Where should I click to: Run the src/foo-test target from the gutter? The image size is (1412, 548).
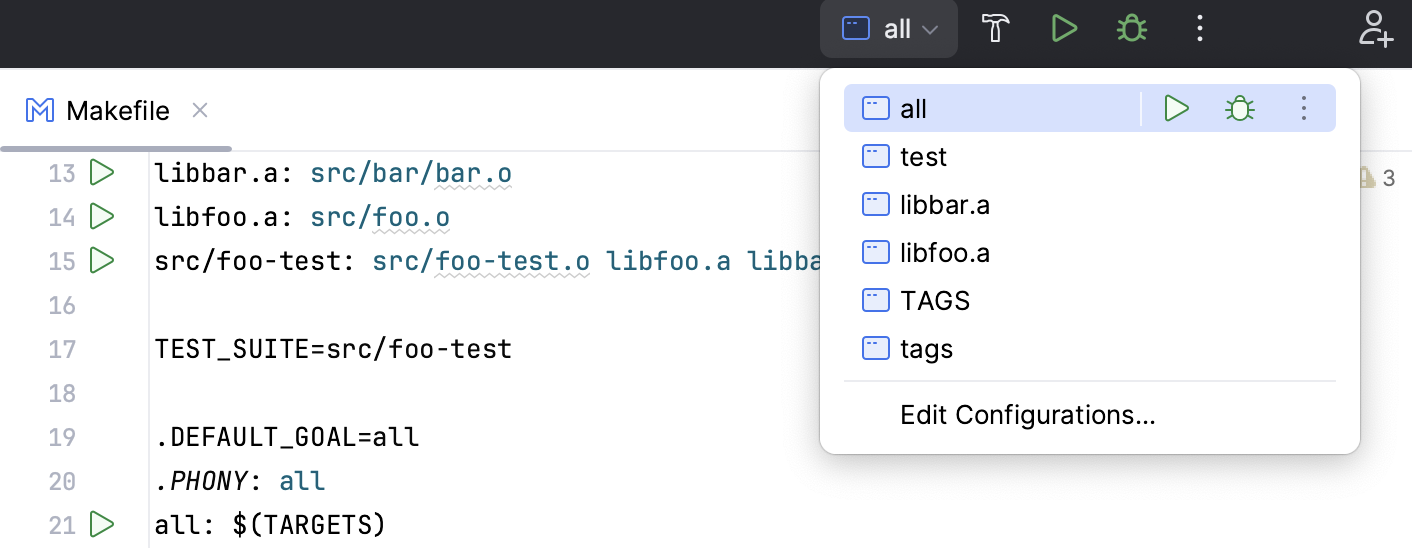coord(102,260)
